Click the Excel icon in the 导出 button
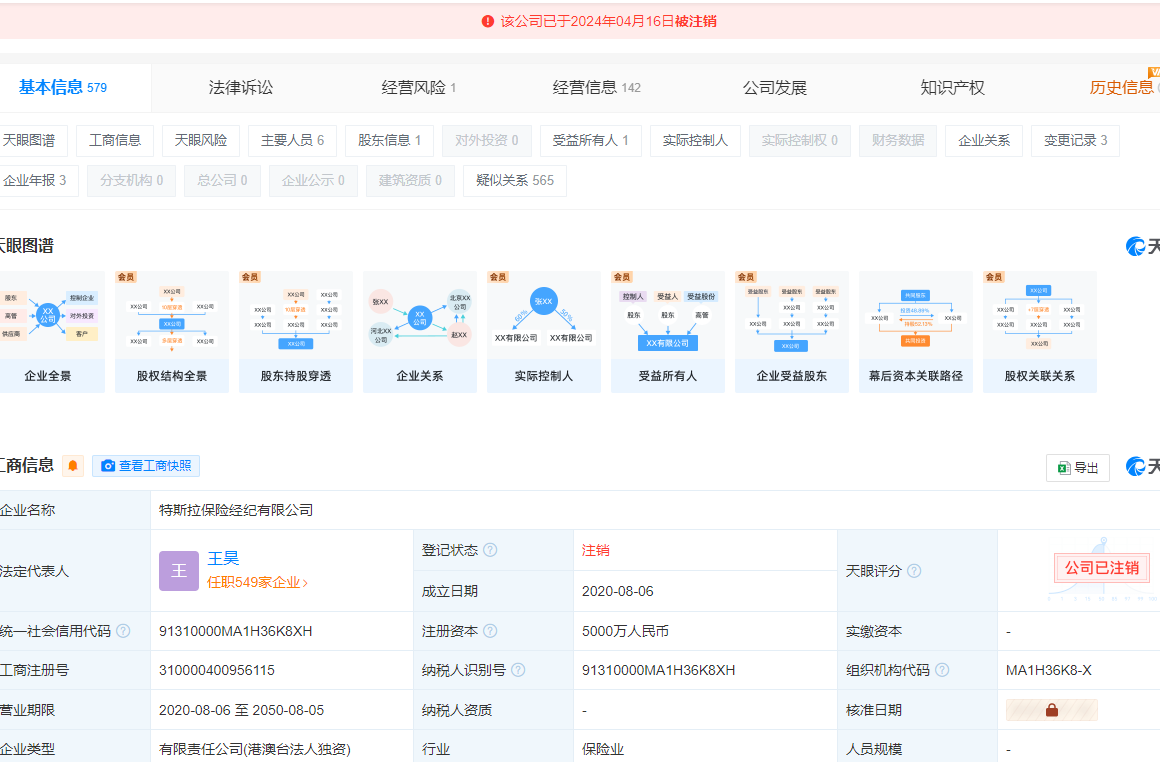1160x762 pixels. coord(1063,467)
